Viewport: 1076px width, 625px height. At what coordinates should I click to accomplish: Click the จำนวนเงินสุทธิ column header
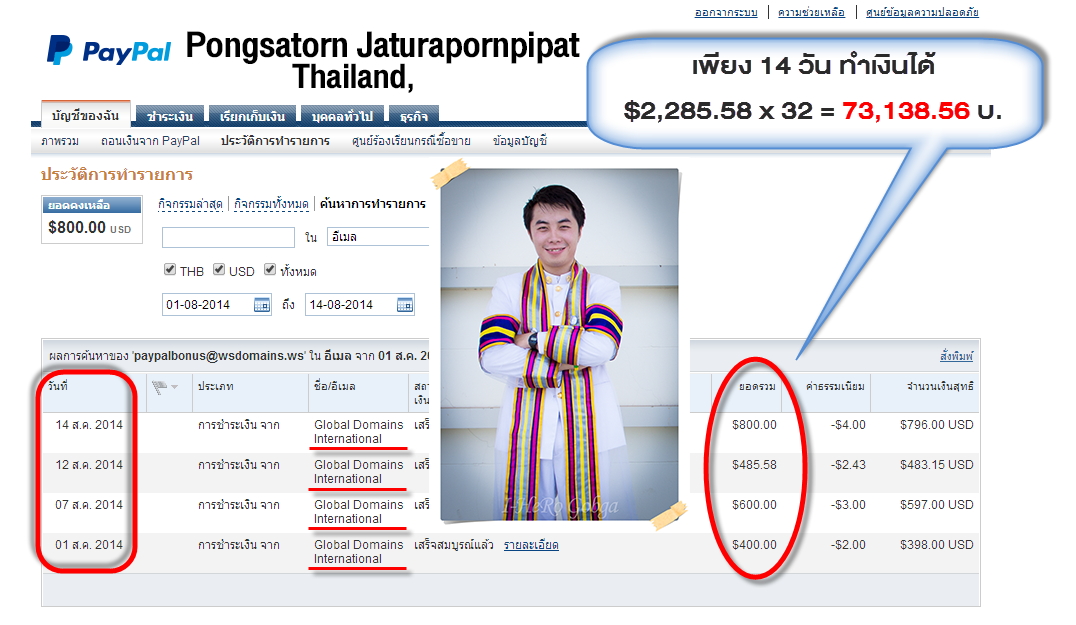pyautogui.click(x=940, y=386)
